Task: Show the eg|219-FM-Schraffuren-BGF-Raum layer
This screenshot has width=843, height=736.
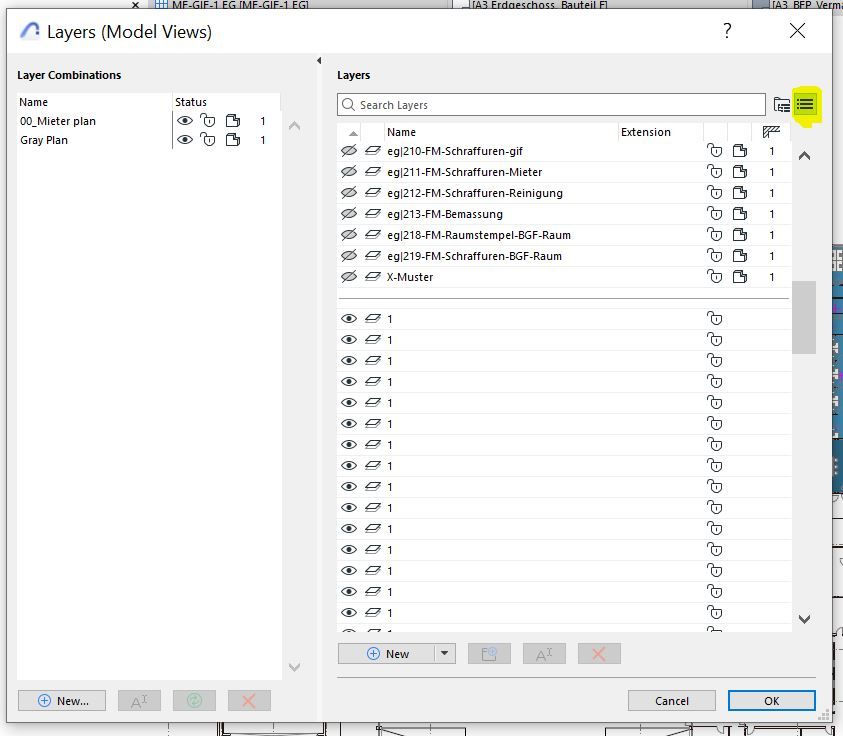Action: click(x=349, y=256)
